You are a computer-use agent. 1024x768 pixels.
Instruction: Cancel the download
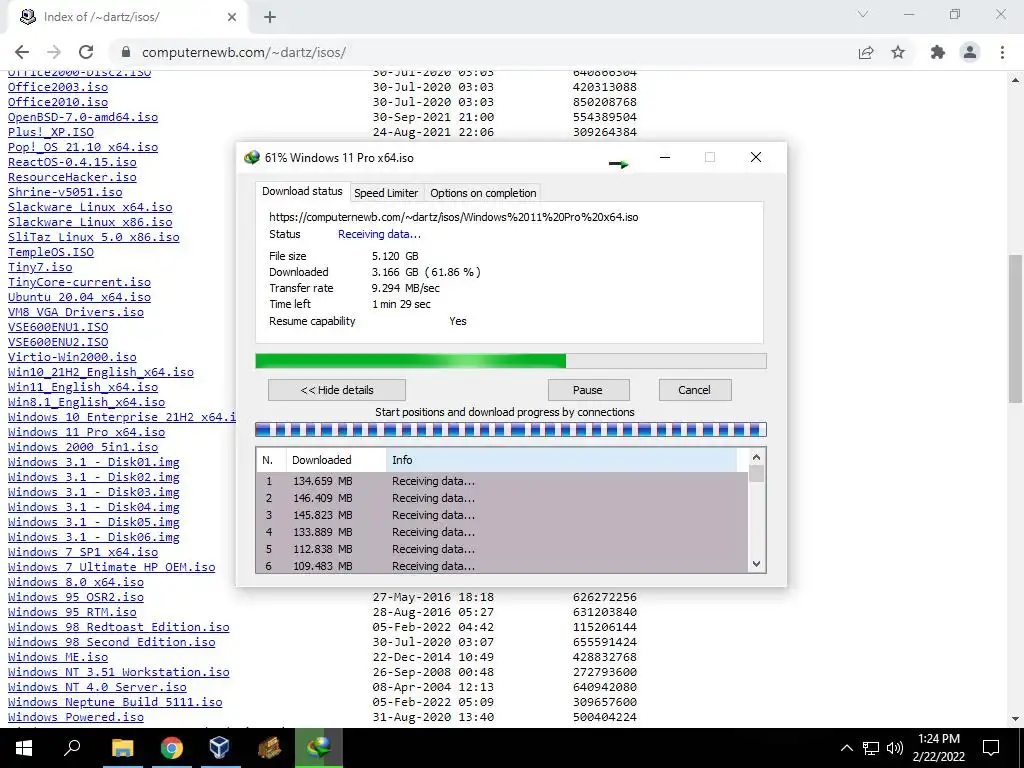pyautogui.click(x=695, y=390)
